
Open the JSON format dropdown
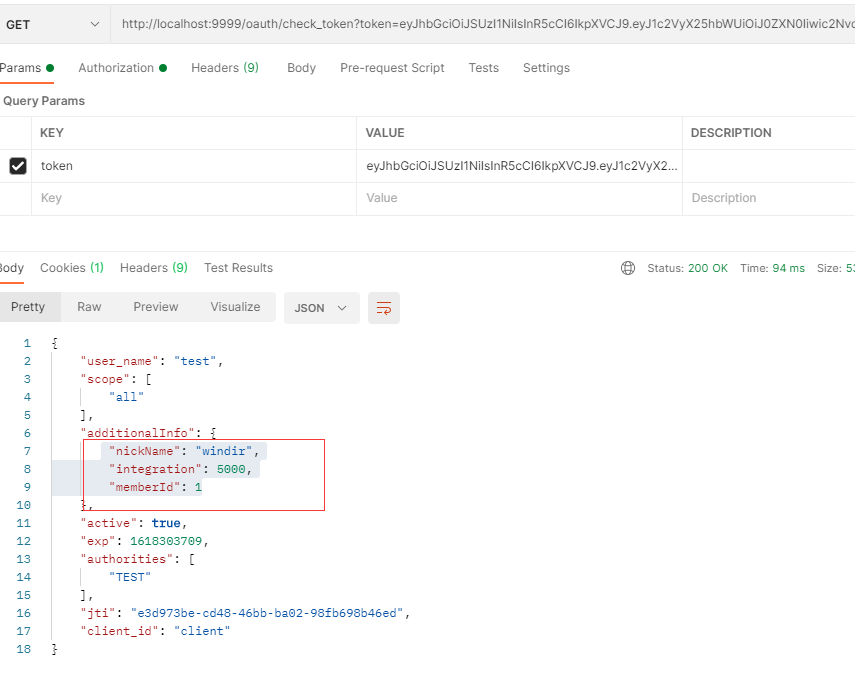pyautogui.click(x=321, y=308)
